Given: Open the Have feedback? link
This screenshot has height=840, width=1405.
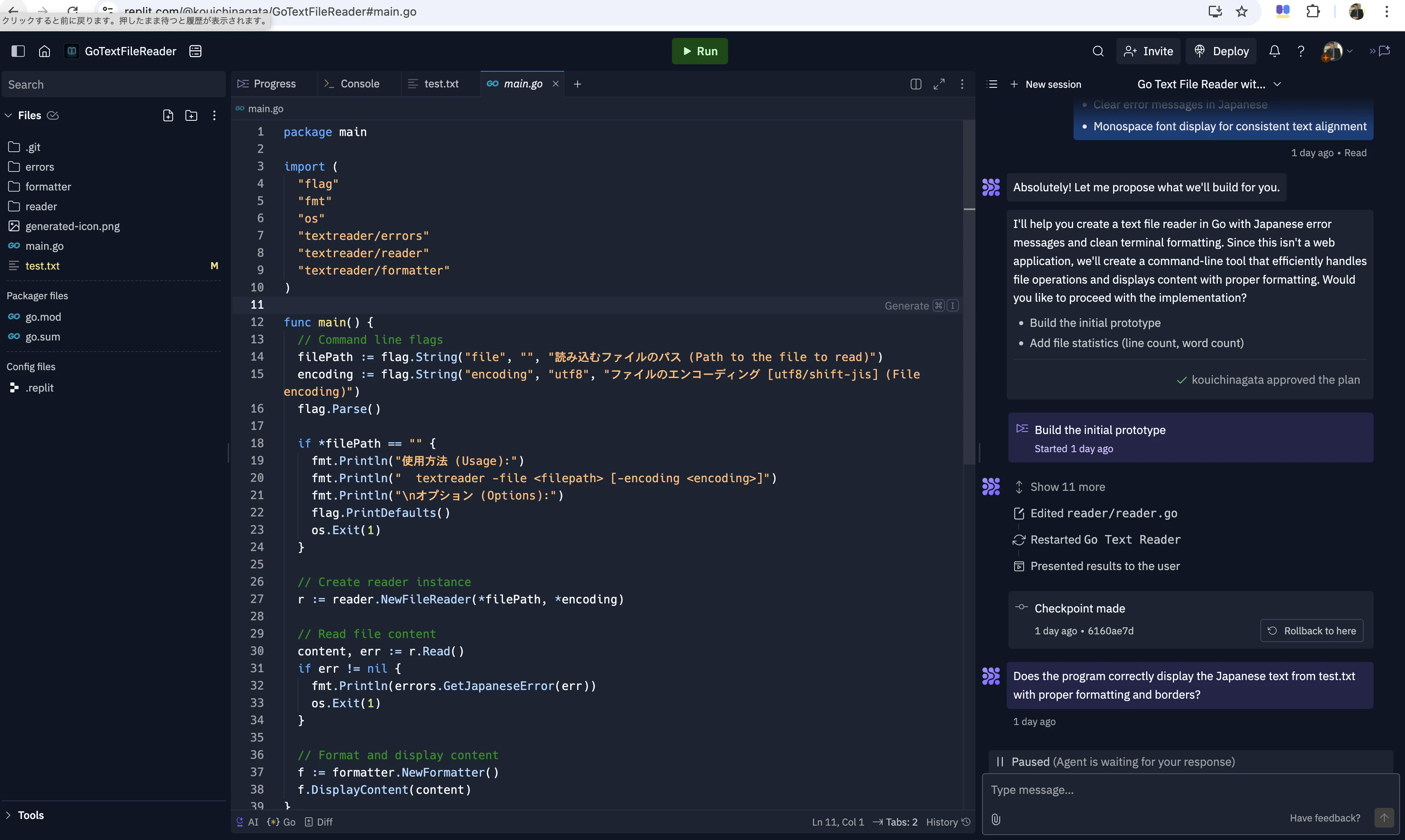Looking at the screenshot, I should tap(1325, 818).
